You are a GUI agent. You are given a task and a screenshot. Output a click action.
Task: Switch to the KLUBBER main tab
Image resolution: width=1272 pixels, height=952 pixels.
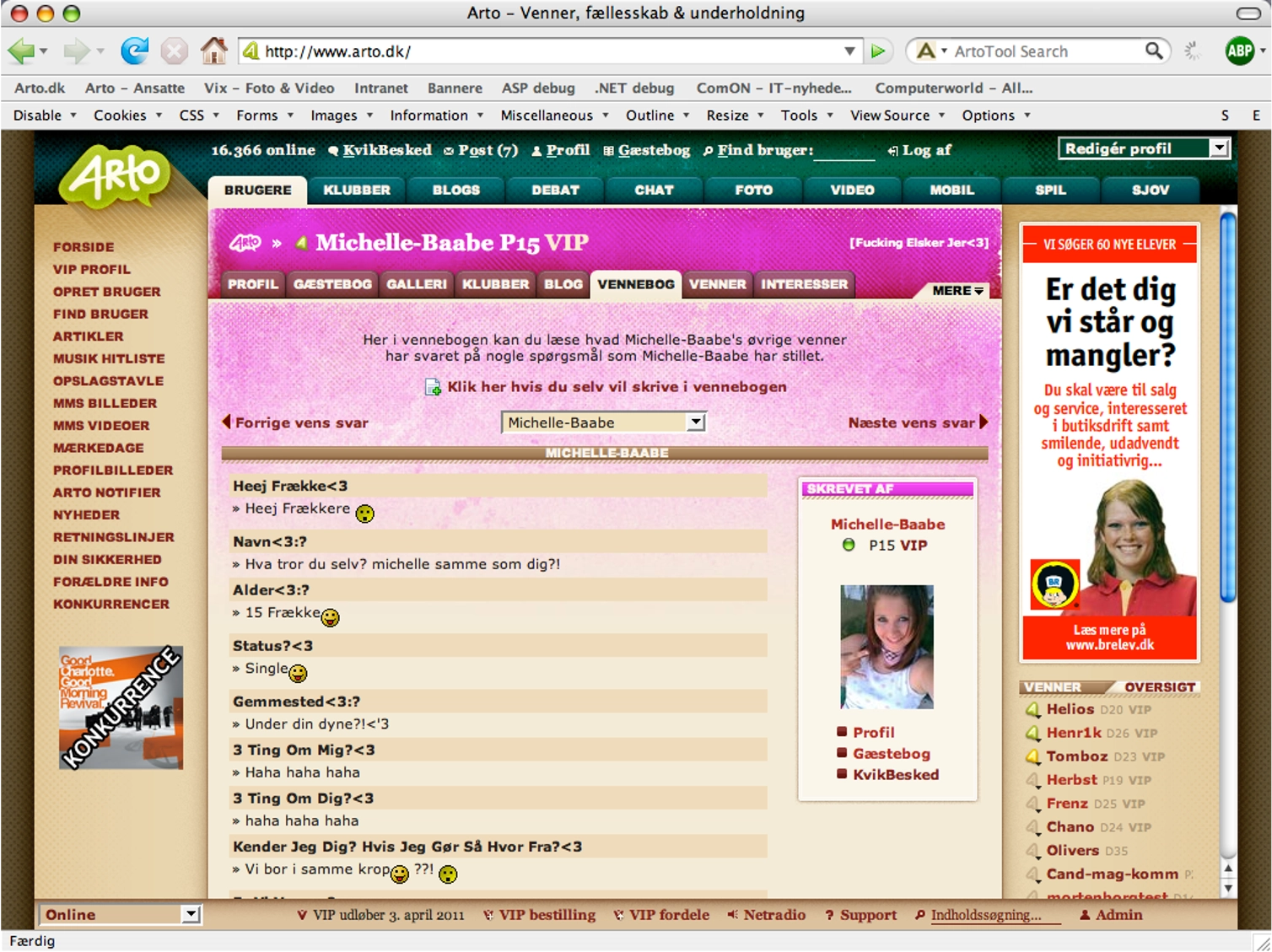357,190
